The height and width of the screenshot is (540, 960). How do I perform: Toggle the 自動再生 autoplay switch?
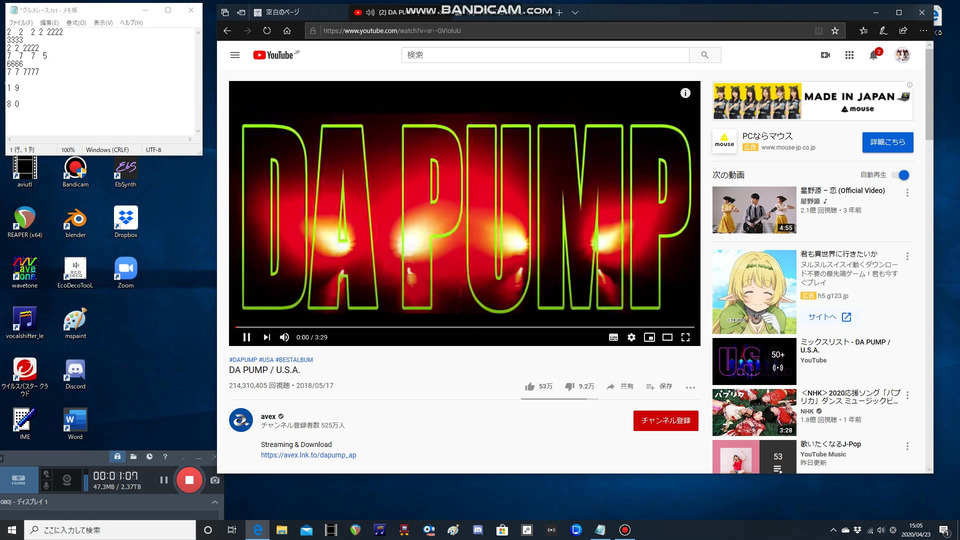pos(901,175)
